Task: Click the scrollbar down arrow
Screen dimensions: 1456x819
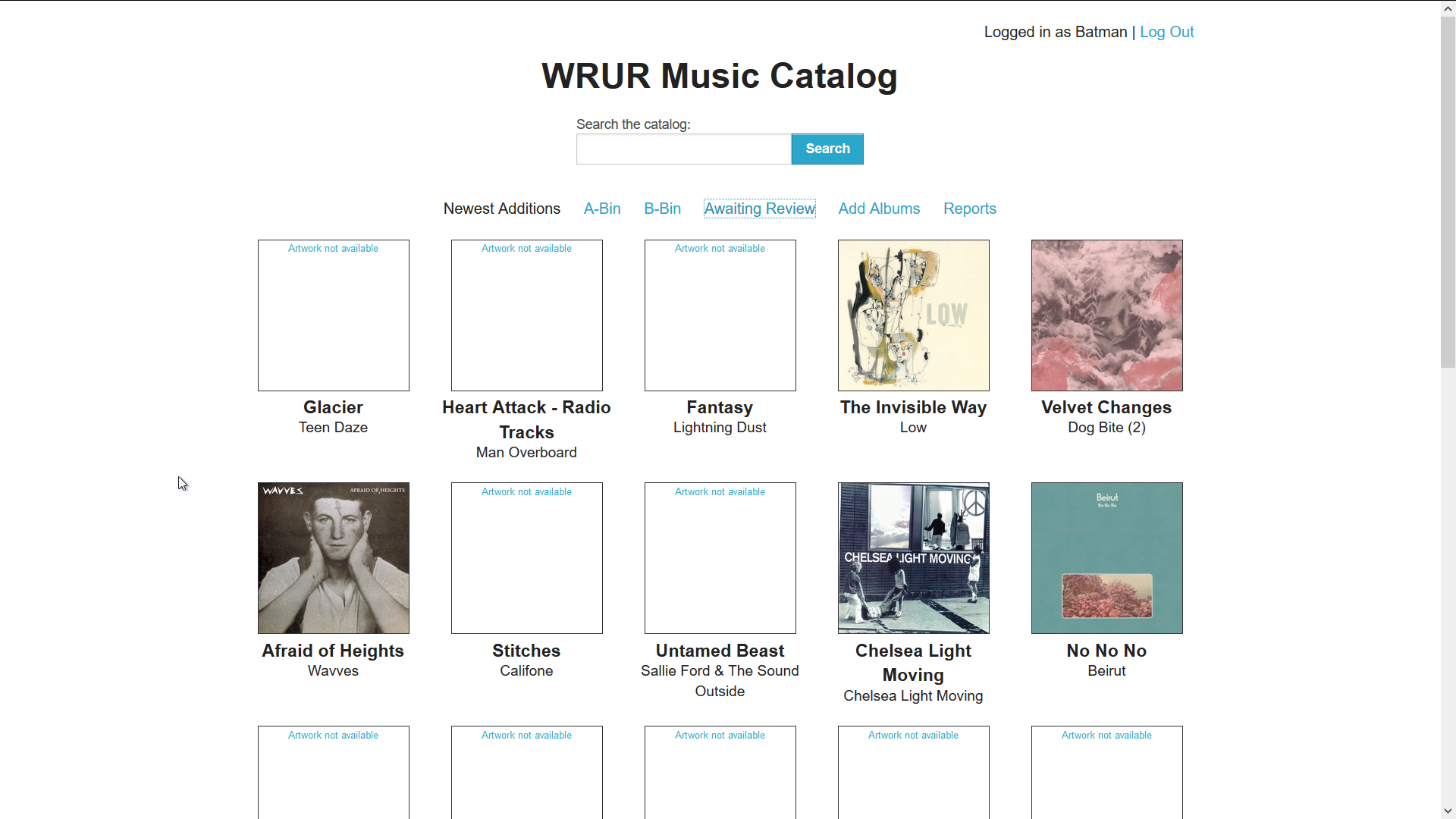Action: pos(1448,811)
